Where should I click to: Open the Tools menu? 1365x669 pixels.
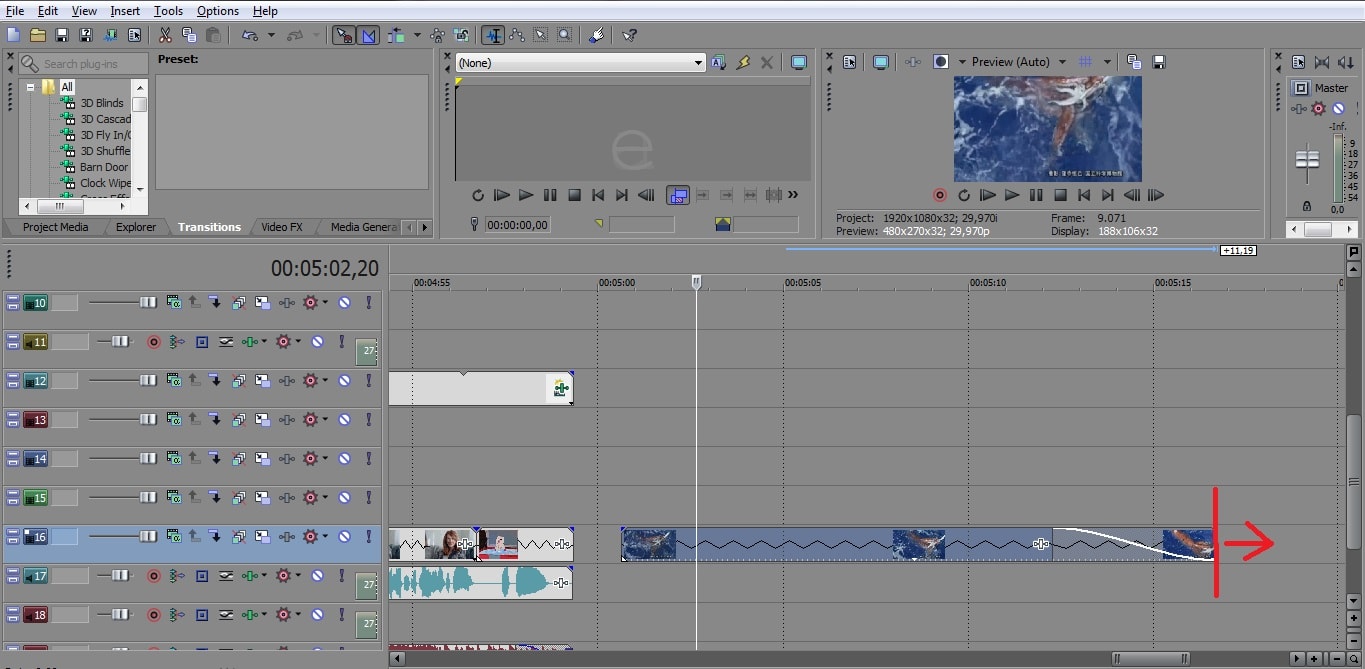pos(168,10)
